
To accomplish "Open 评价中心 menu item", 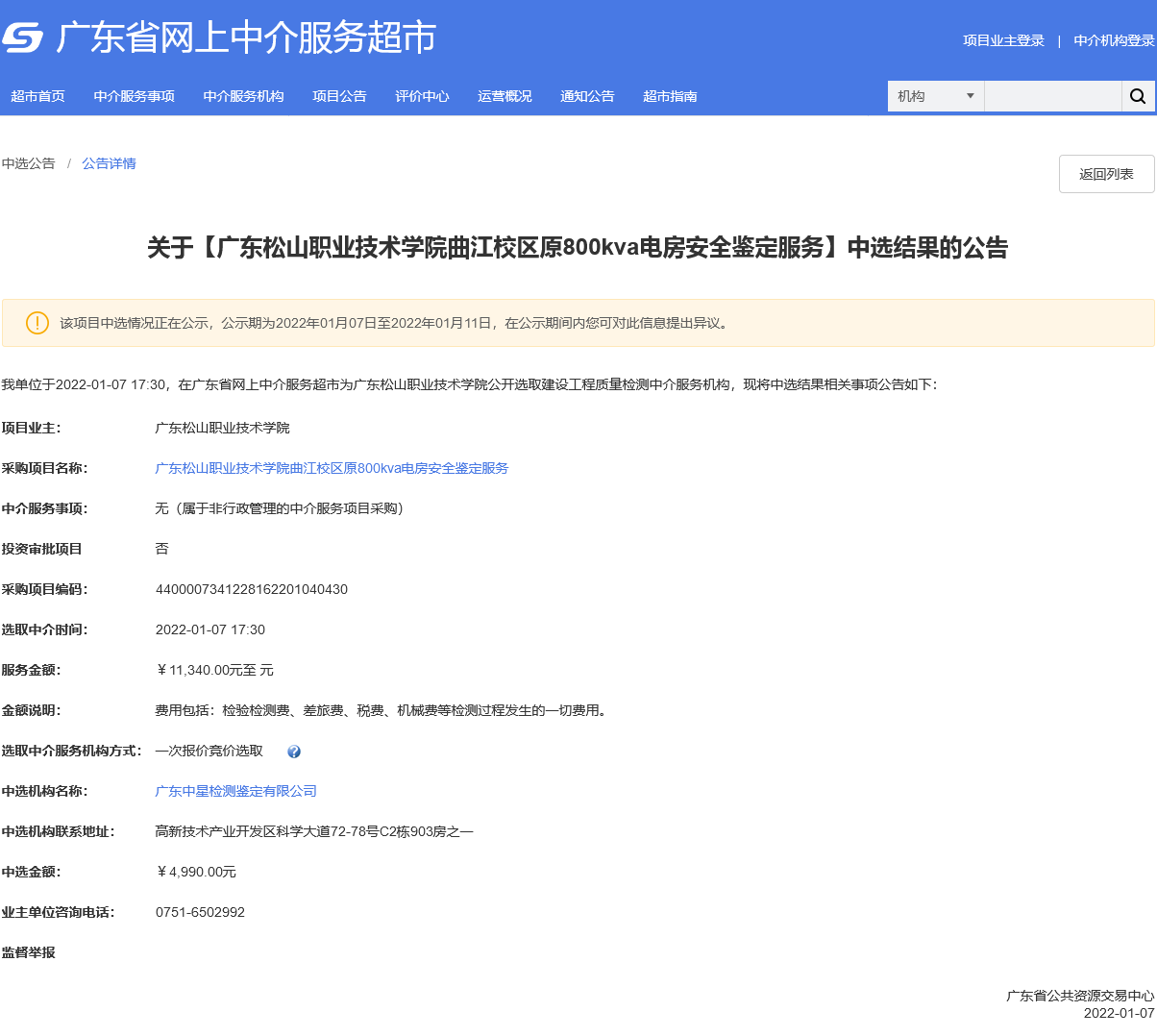I will [x=423, y=96].
